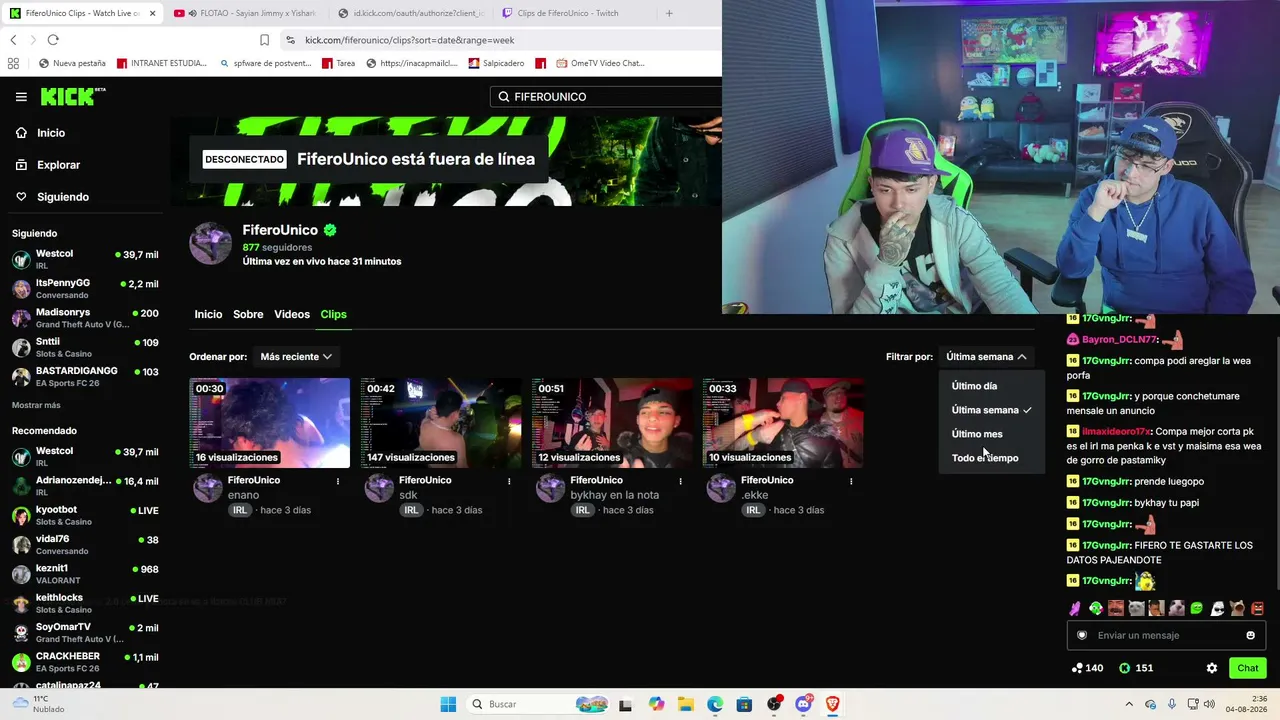Open the emoji picker in the chat box
The height and width of the screenshot is (720, 1280).
pos(1250,635)
